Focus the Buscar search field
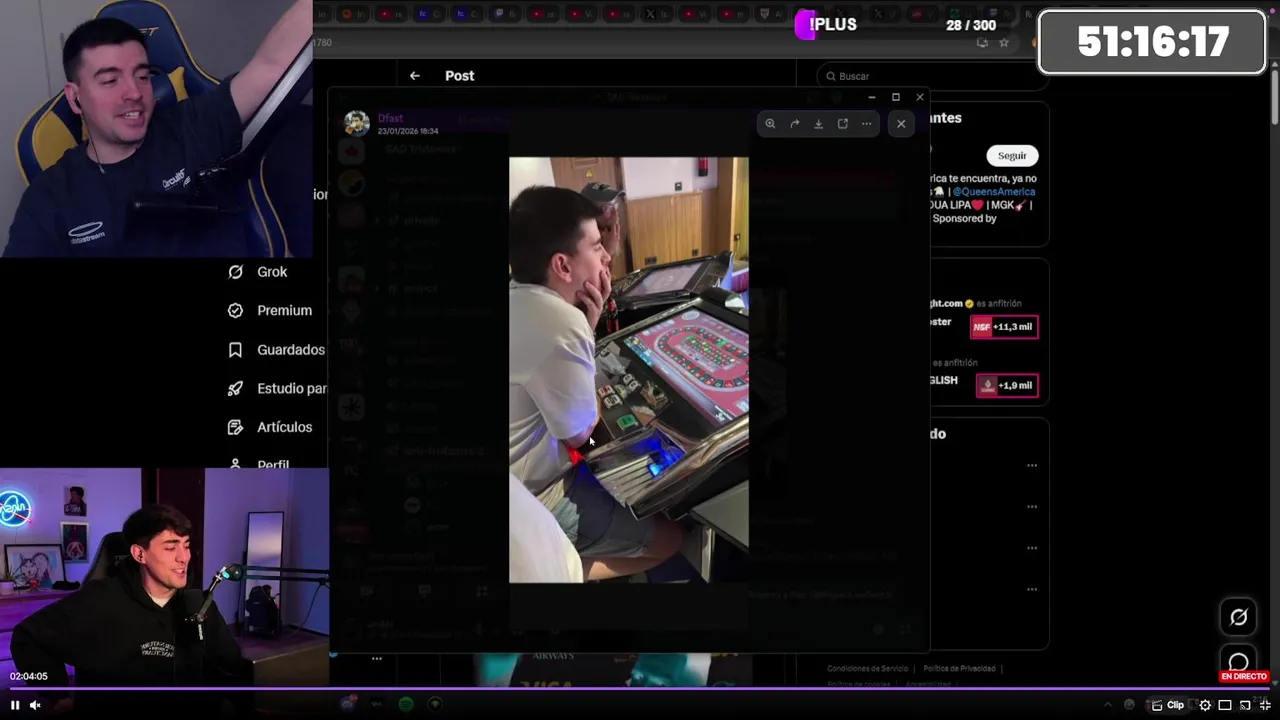 coord(933,76)
